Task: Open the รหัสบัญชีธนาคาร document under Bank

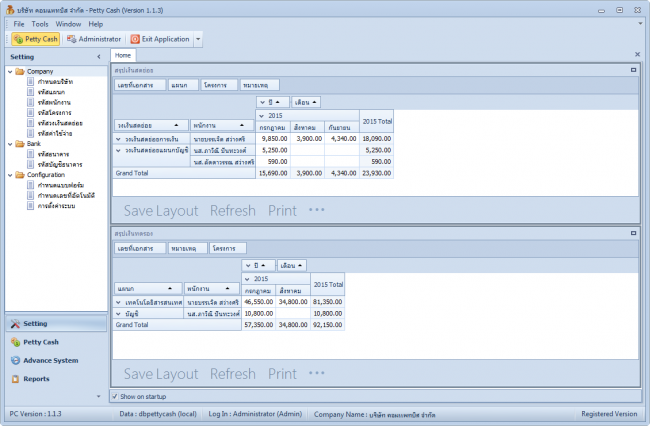Action: coord(60,165)
